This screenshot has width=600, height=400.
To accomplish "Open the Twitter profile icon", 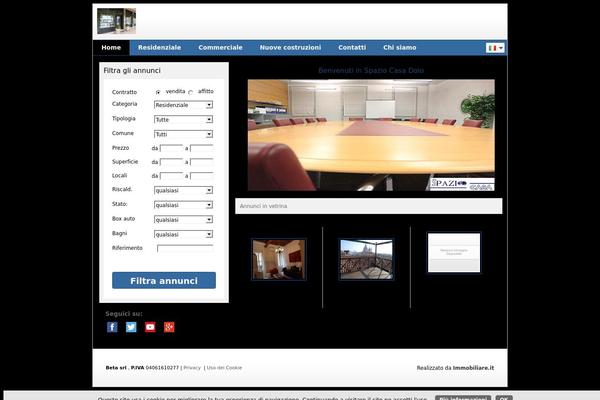I will pos(131,327).
